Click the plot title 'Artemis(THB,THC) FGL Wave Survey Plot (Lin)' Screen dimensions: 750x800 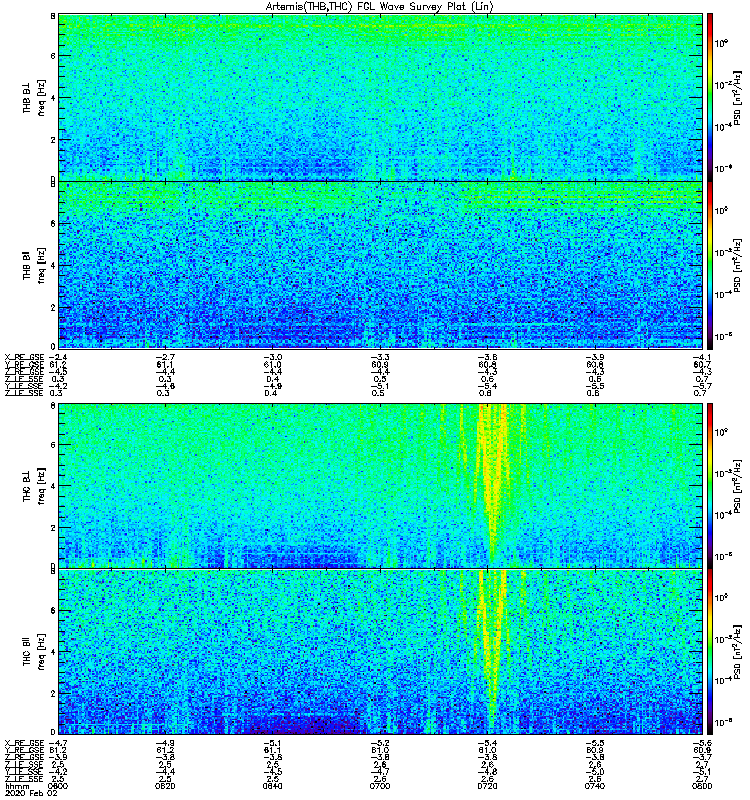pyautogui.click(x=379, y=7)
